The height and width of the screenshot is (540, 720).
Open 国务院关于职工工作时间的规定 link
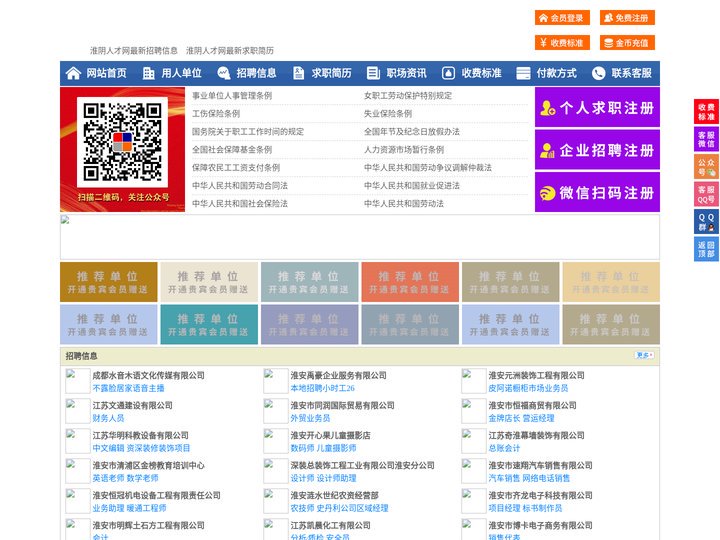[x=248, y=131]
